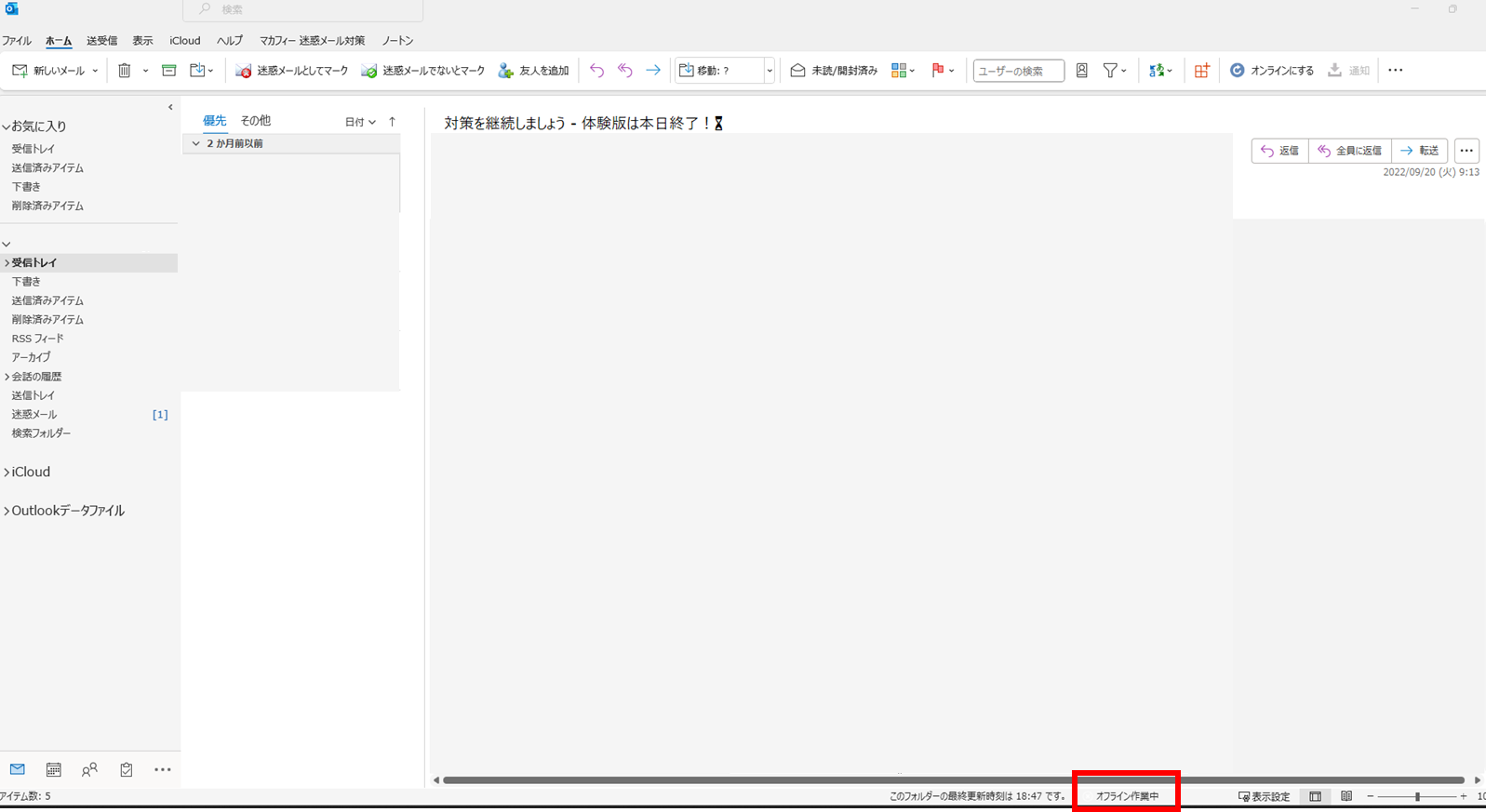This screenshot has height=812, width=1486.
Task: Switch to reading view in status bar
Action: [1345, 796]
